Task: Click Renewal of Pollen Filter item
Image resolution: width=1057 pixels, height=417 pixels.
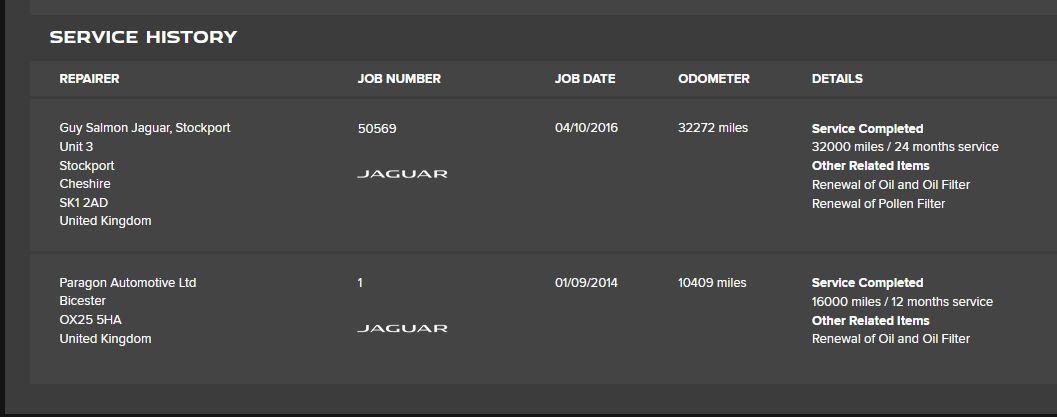Action: point(878,203)
